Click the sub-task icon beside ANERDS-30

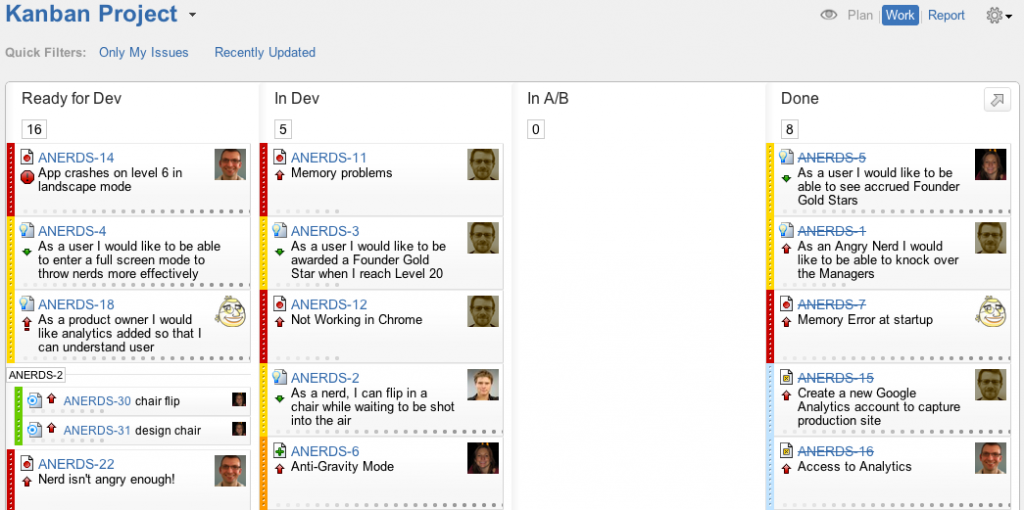tap(34, 401)
